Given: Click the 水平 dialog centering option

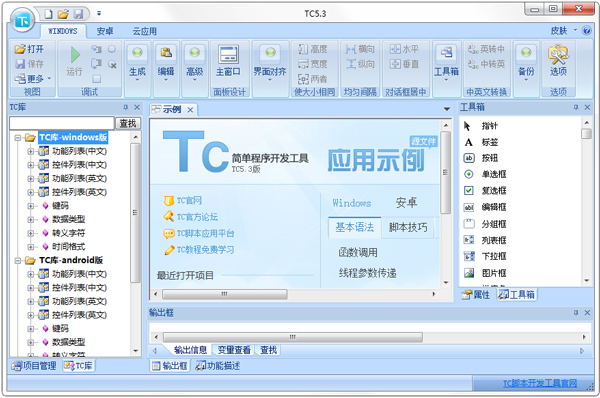Looking at the screenshot, I should (404, 49).
